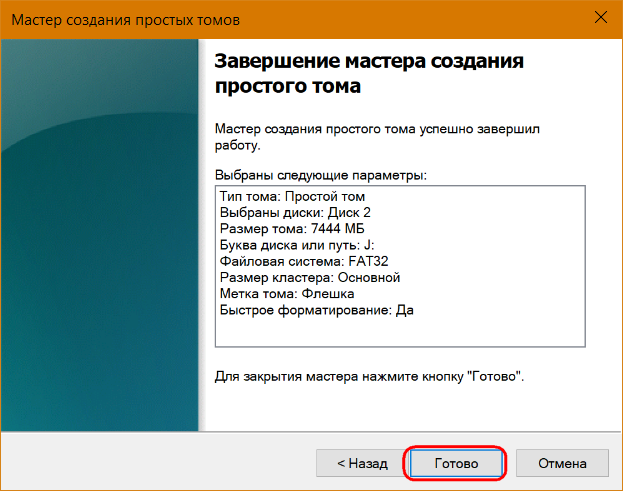Select the line 'Буква диска или путь: J:'
This screenshot has width=623, height=491.
[297, 245]
